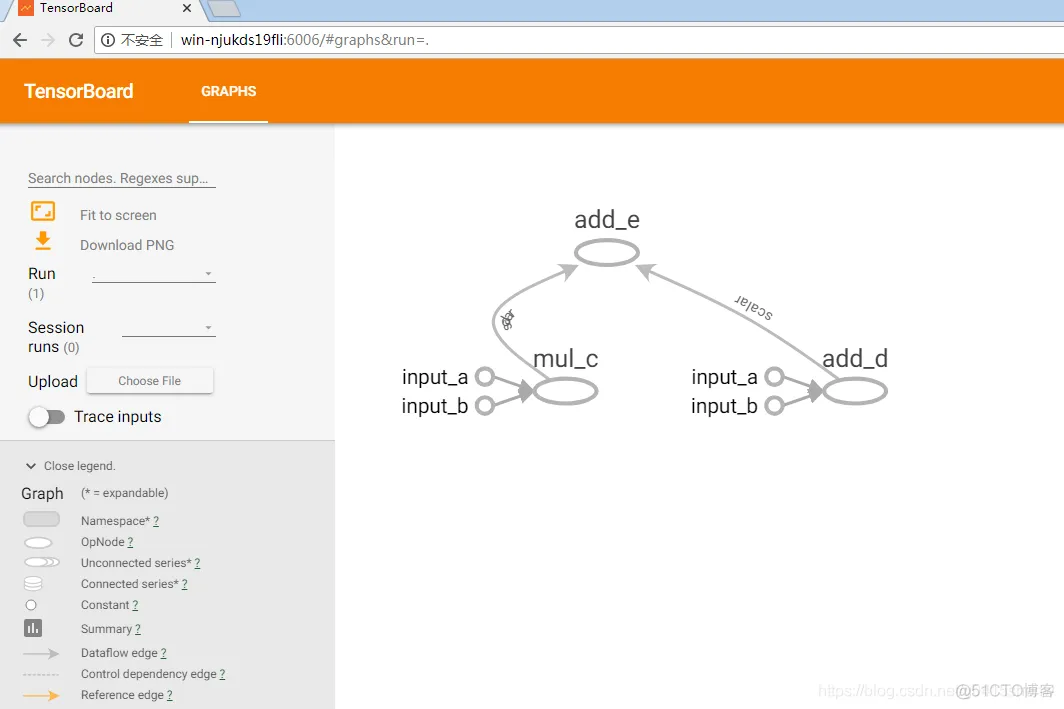
Task: Click the TensorBoard title in the header
Action: tap(79, 91)
